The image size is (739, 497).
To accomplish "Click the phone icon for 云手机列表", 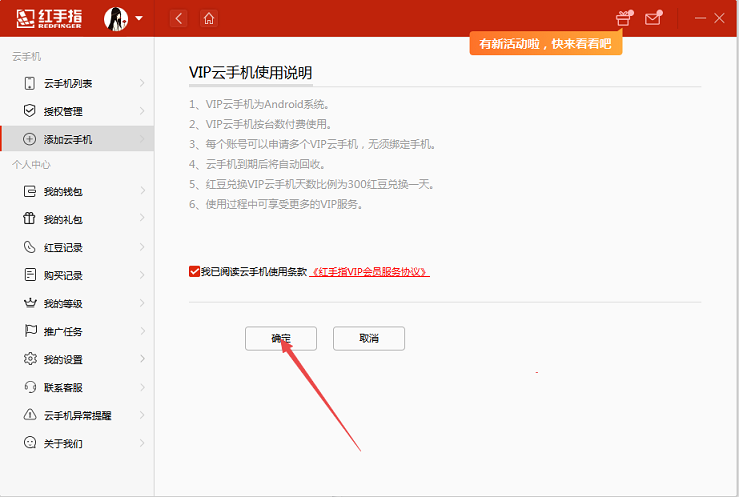I will pos(29,83).
